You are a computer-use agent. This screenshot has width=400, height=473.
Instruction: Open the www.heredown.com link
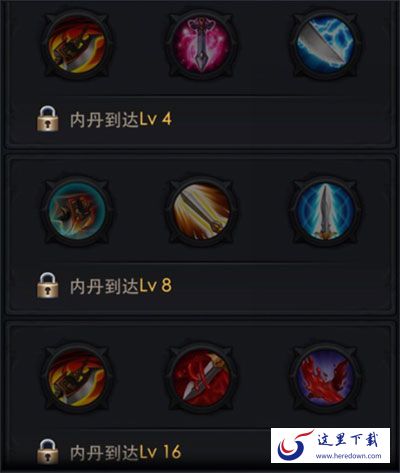[348, 455]
